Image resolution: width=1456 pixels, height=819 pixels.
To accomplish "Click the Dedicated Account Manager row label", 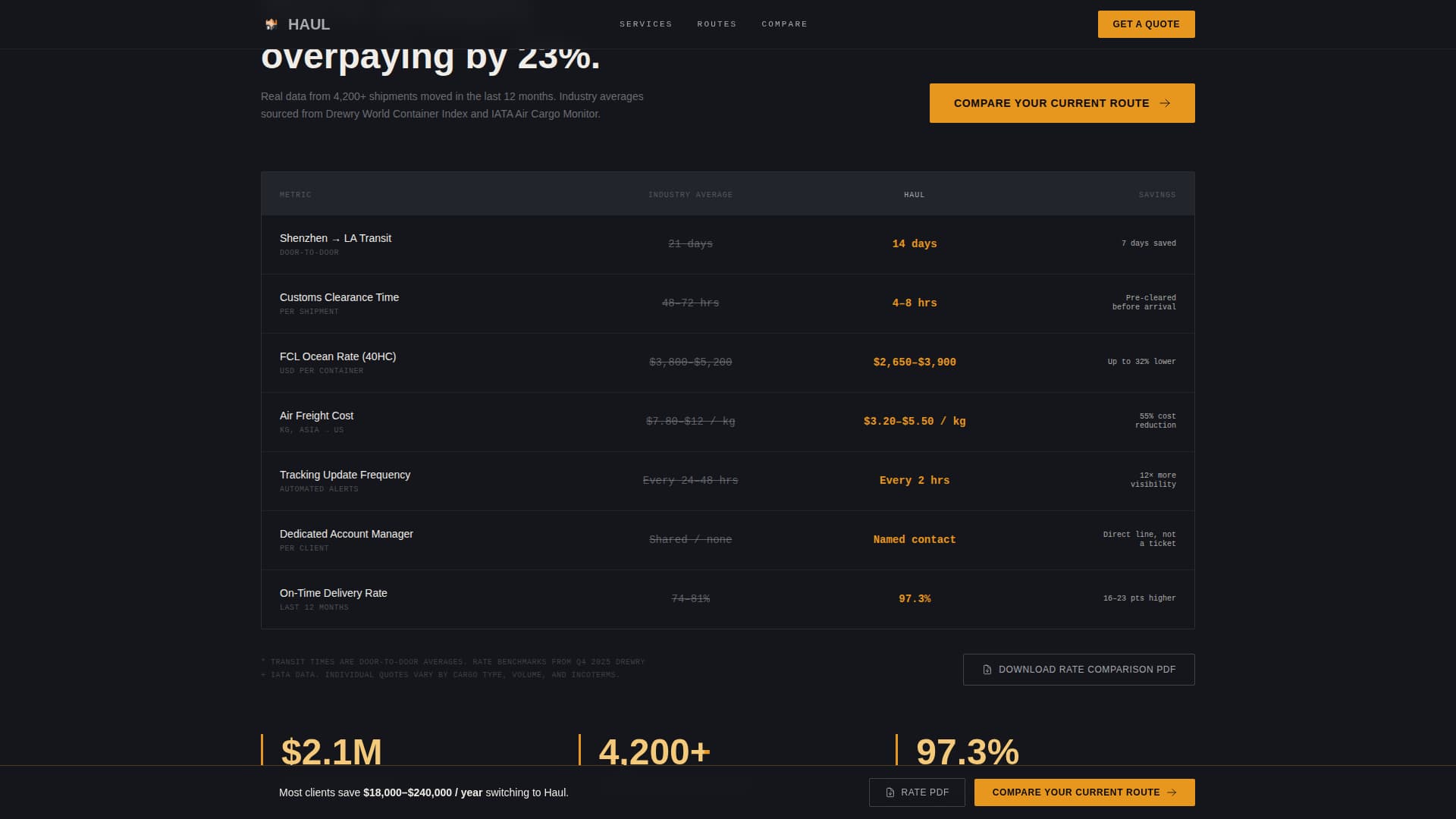I will [347, 534].
